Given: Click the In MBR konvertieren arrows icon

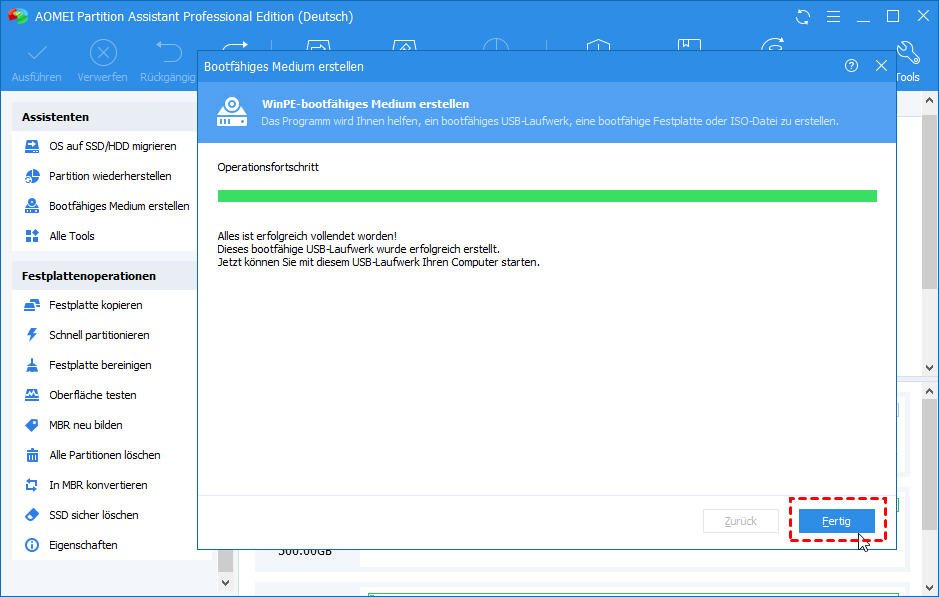Looking at the screenshot, I should (x=32, y=485).
